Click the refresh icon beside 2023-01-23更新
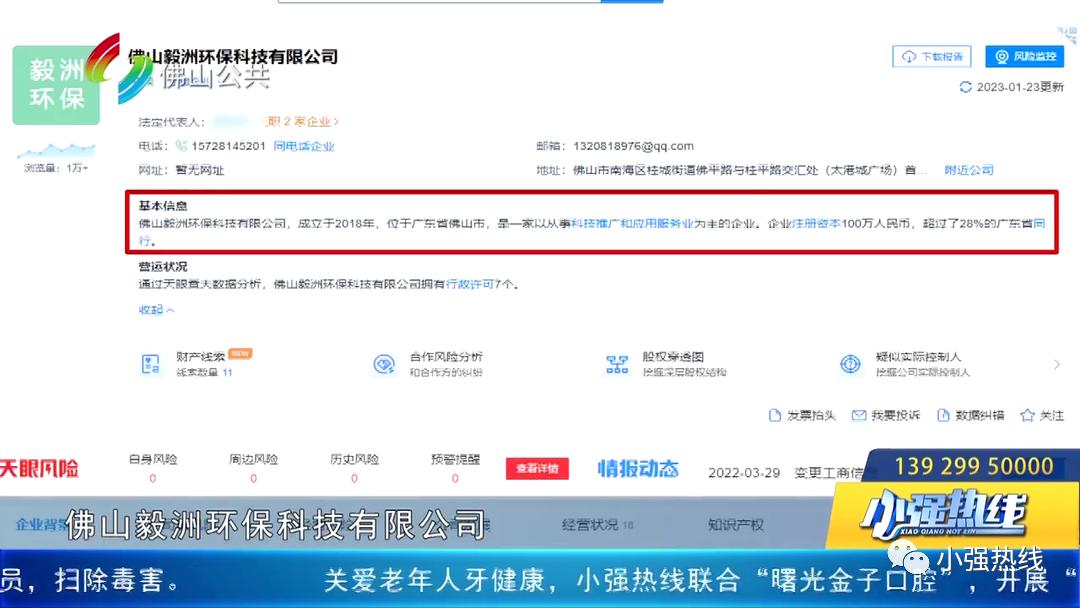 coord(965,87)
